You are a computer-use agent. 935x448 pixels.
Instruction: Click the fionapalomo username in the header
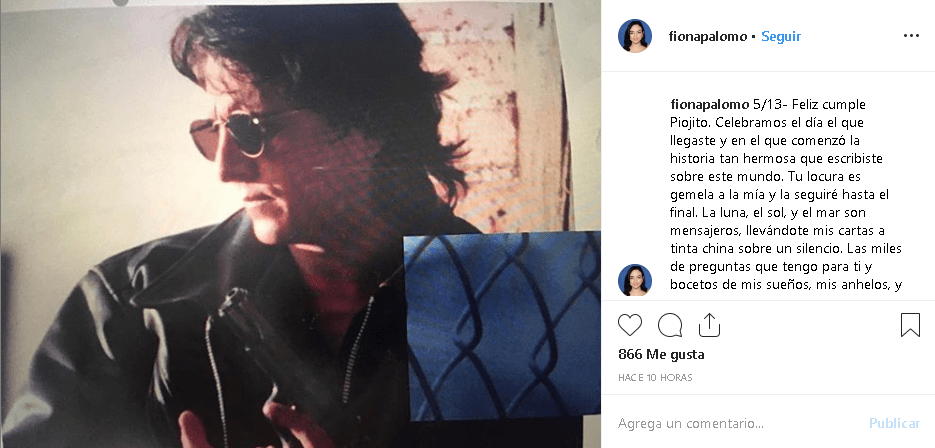click(708, 36)
